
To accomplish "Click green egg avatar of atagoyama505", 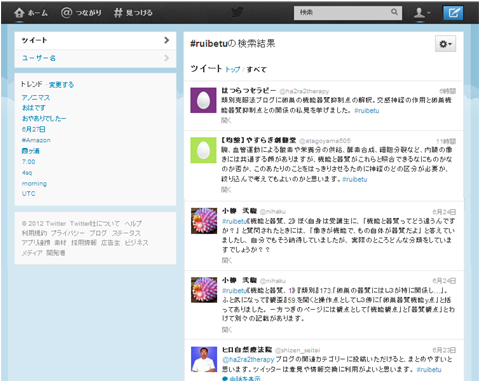I will point(203,150).
